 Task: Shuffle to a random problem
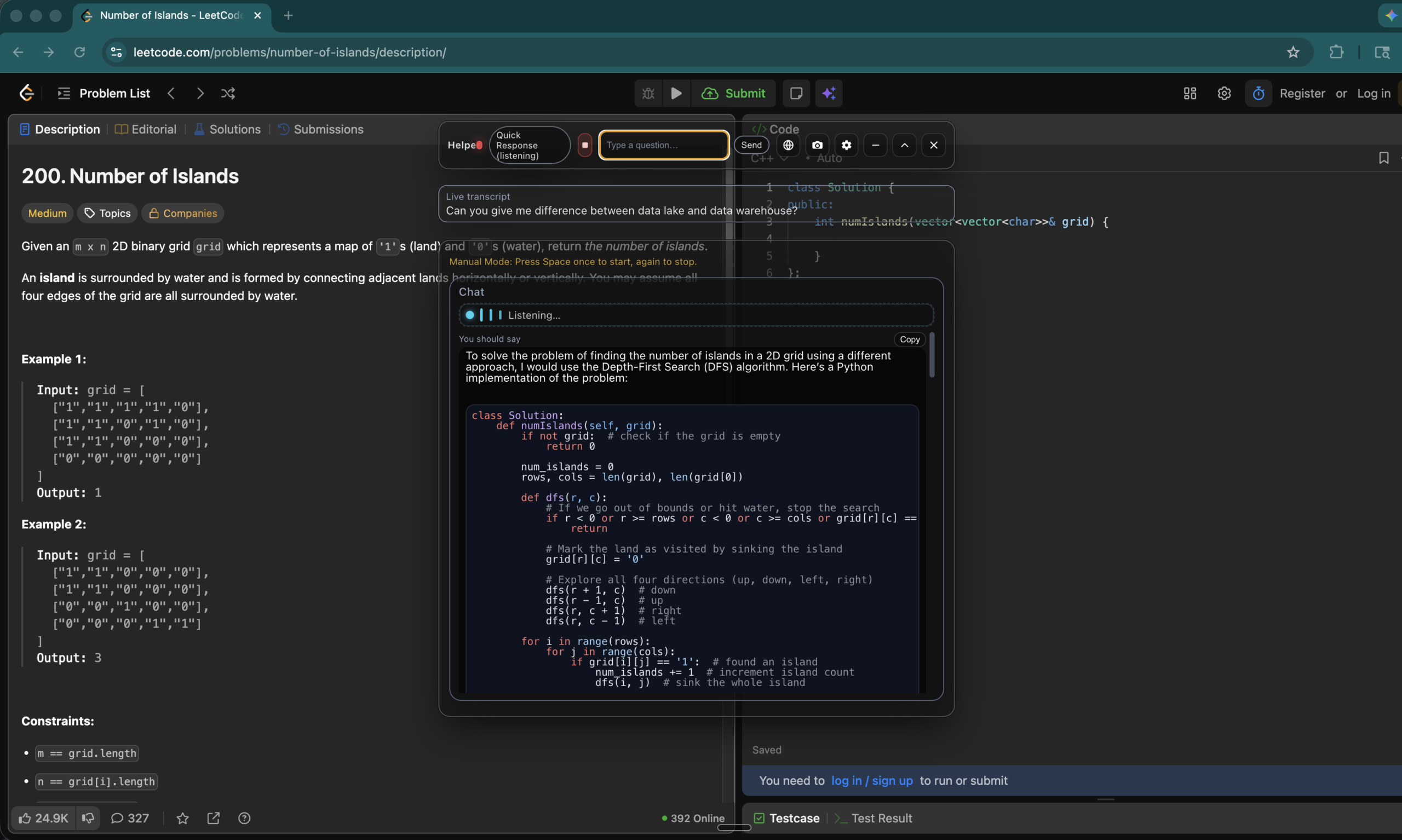point(227,94)
